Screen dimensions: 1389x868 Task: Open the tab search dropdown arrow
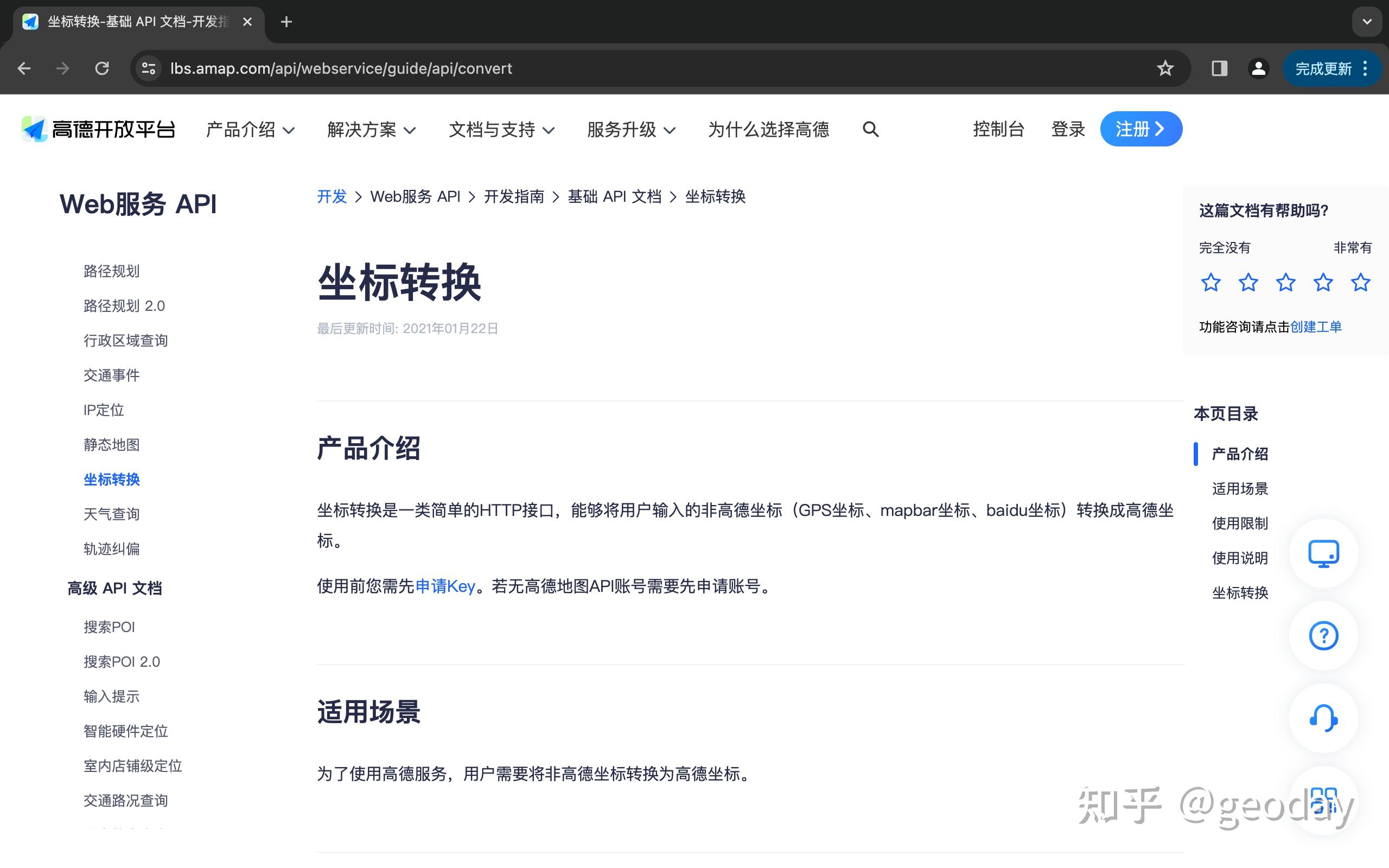pos(1367,22)
